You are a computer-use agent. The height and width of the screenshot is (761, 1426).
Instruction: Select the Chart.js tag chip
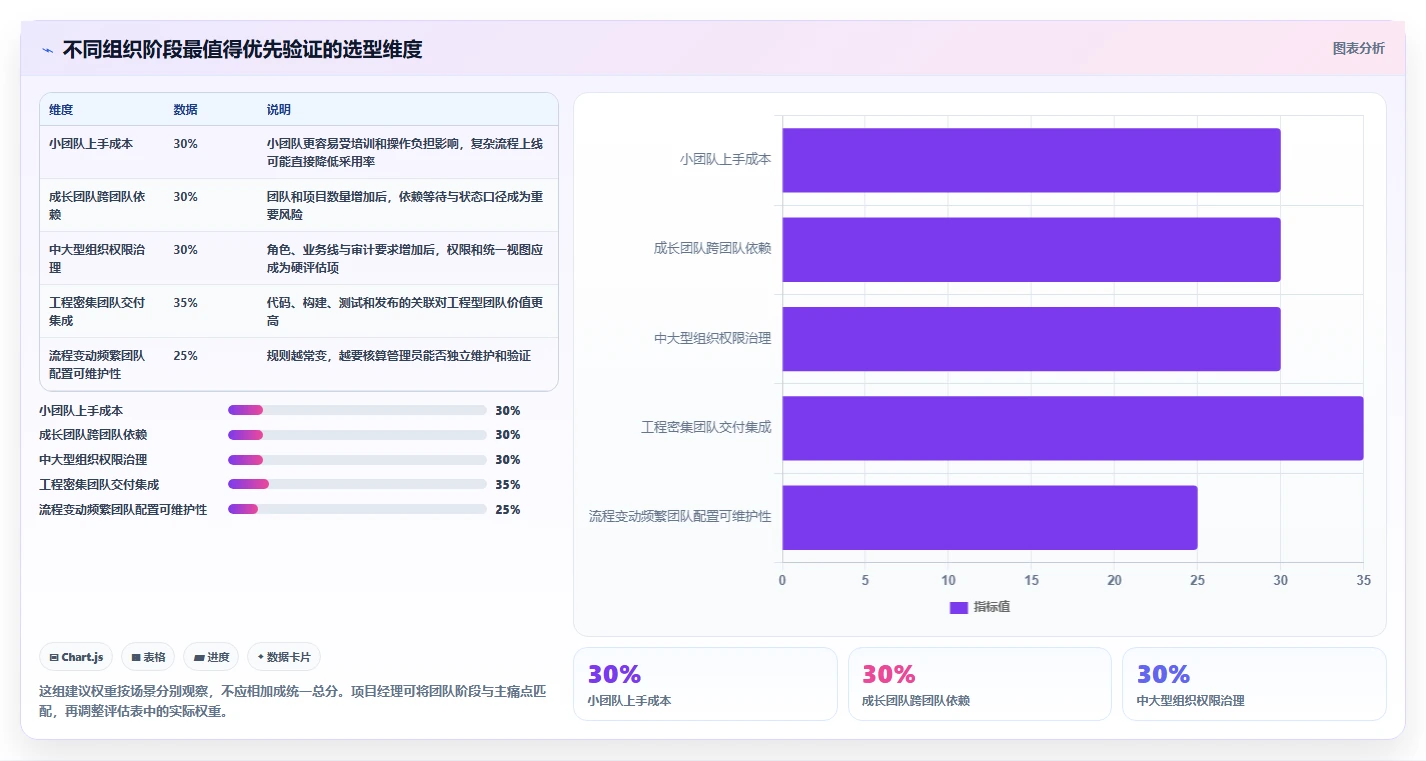[x=77, y=657]
